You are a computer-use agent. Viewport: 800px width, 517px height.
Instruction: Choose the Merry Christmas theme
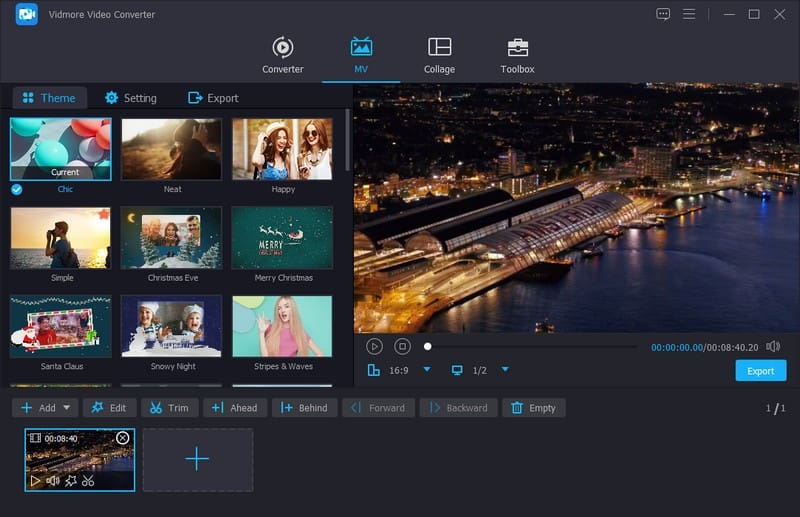[x=282, y=238]
